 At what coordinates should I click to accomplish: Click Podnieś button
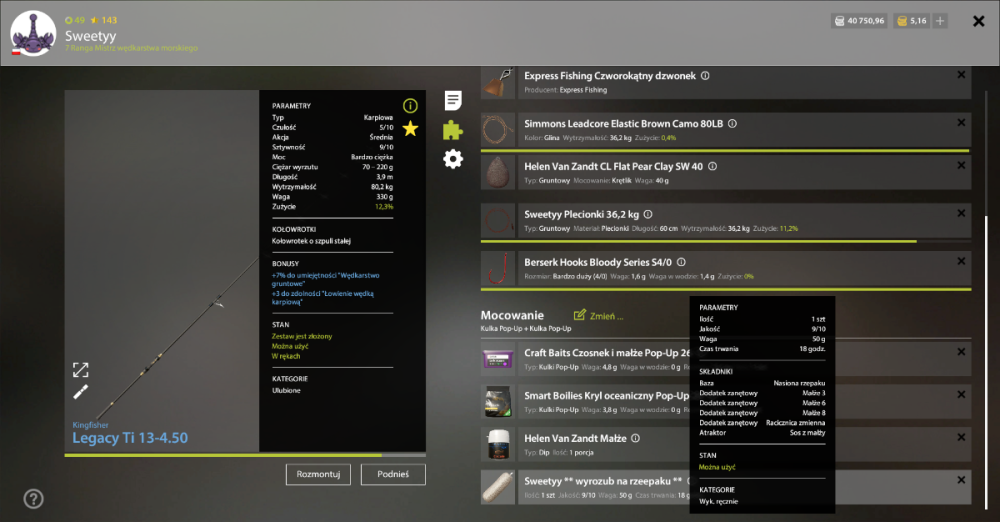click(x=393, y=474)
